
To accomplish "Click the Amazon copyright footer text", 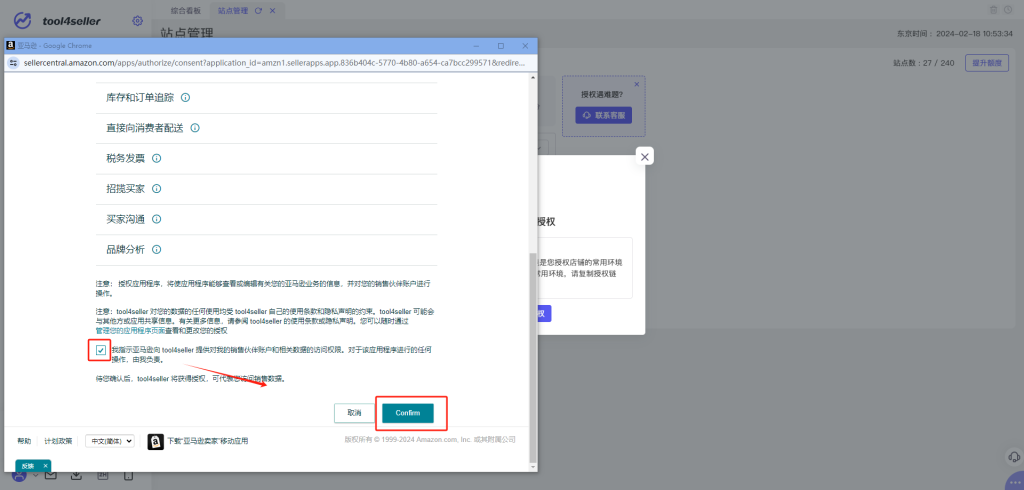I will pyautogui.click(x=430, y=440).
